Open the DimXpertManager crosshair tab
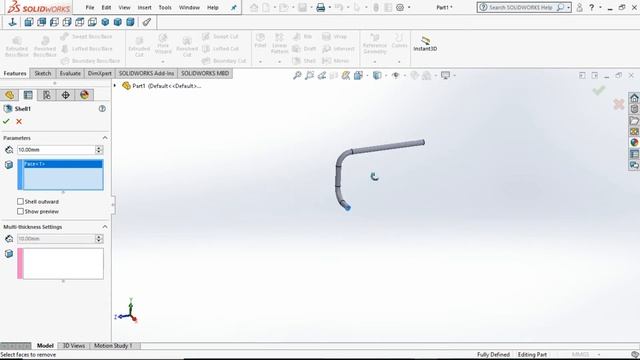The height and width of the screenshot is (360, 640). click(x=65, y=95)
